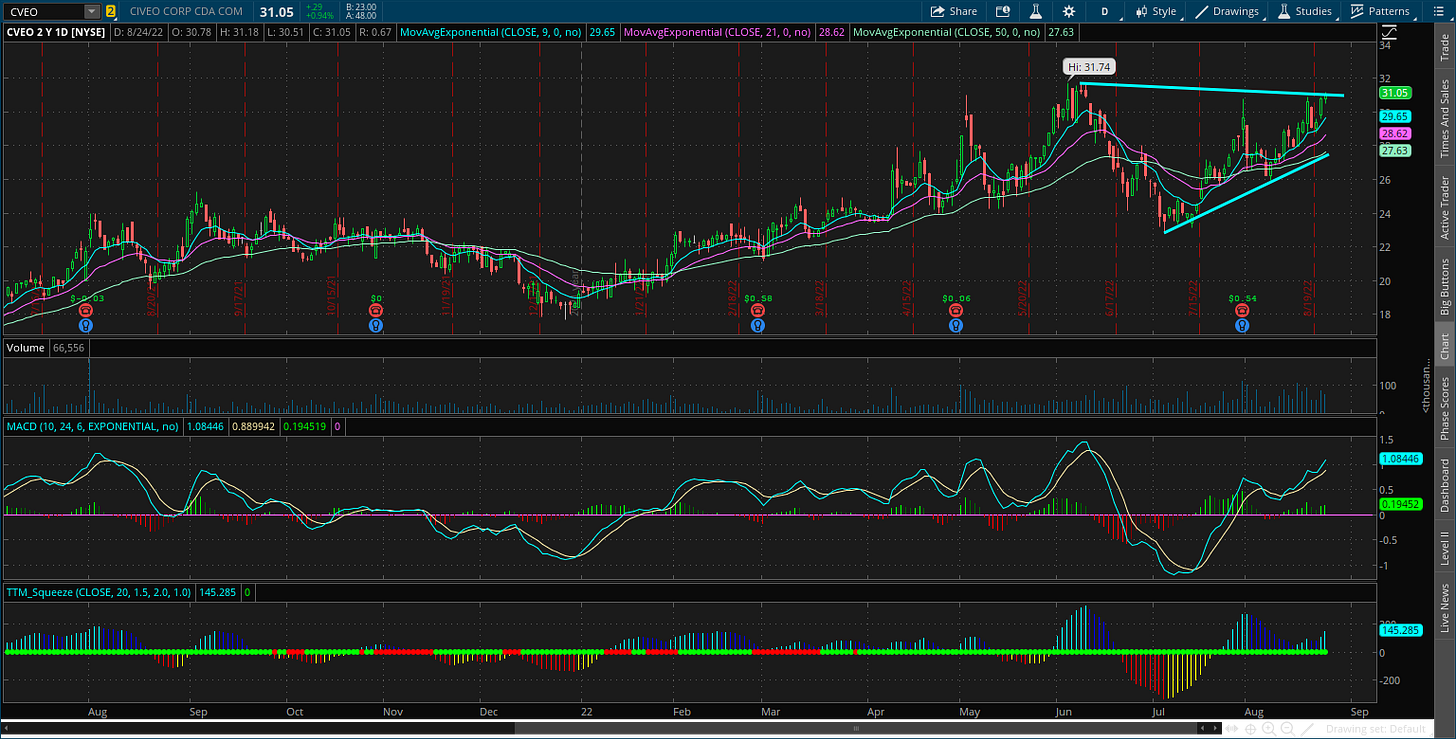Screen dimensions: 1456x739
Task: Click the earnings phone icon labeled $-0.03
Action: (87, 310)
